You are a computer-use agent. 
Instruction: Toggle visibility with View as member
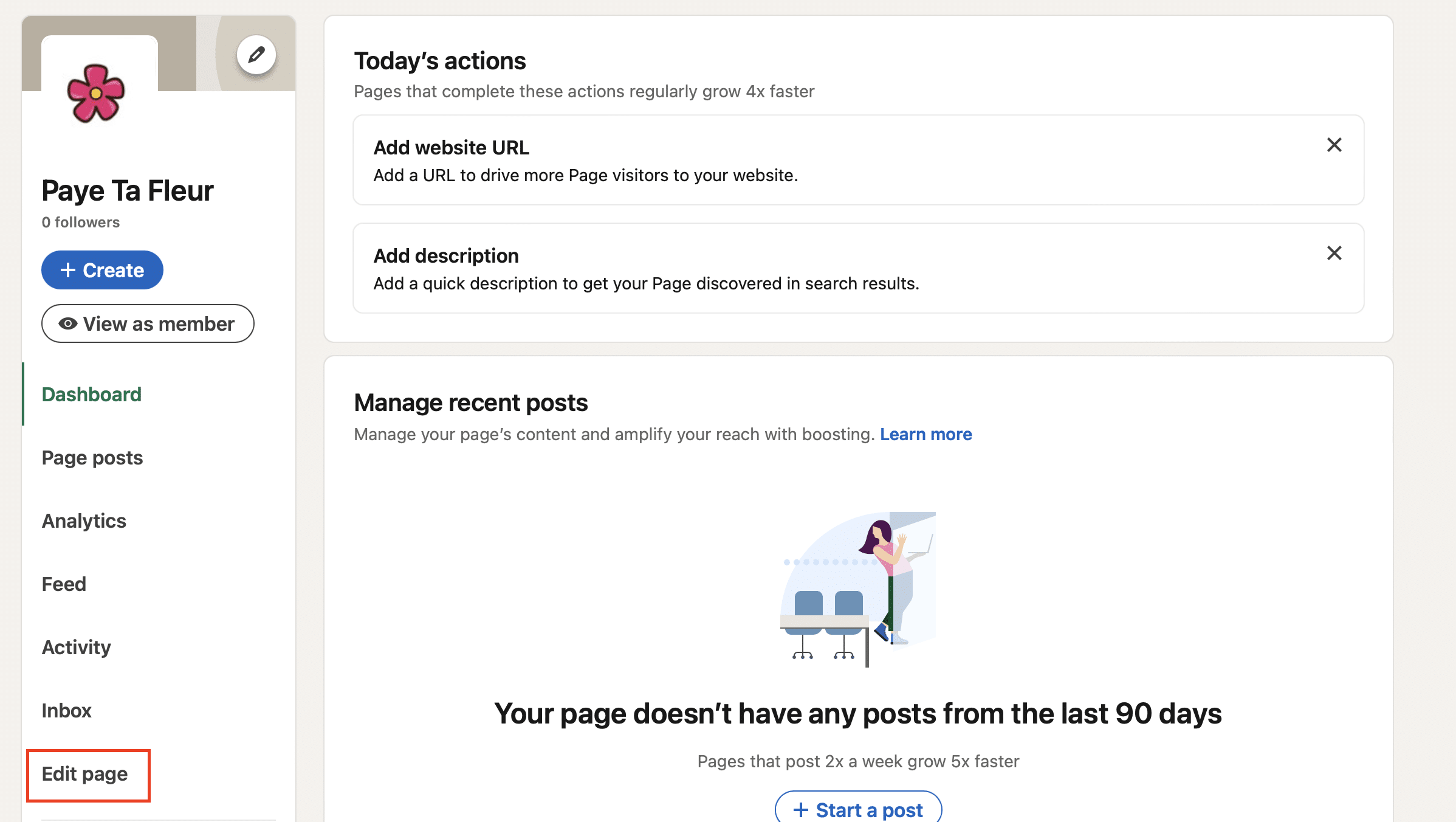[147, 323]
